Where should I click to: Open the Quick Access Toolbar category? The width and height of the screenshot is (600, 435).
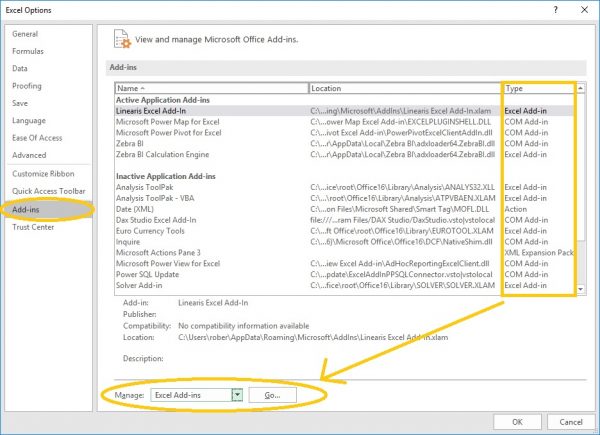[x=49, y=191]
